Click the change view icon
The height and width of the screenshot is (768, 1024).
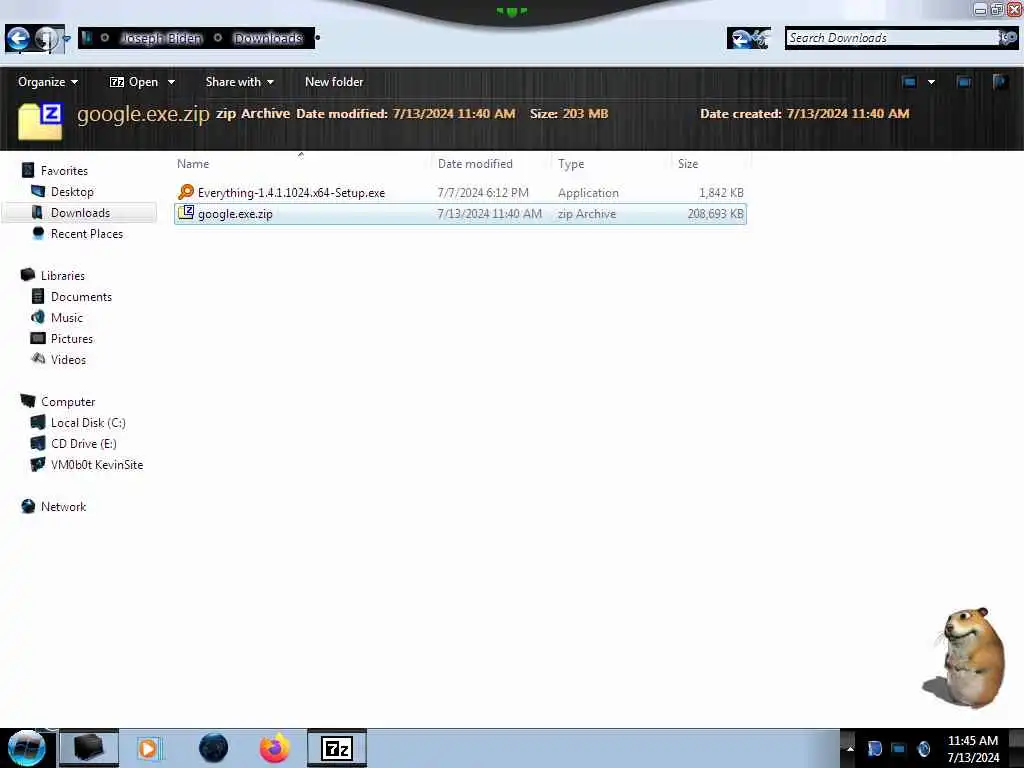point(909,82)
